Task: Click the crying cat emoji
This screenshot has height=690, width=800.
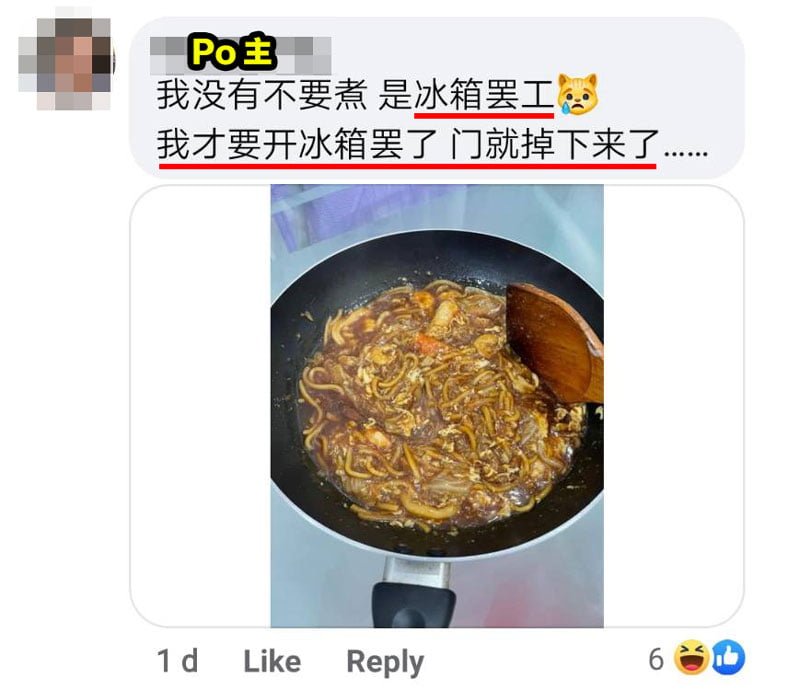Action: 577,94
